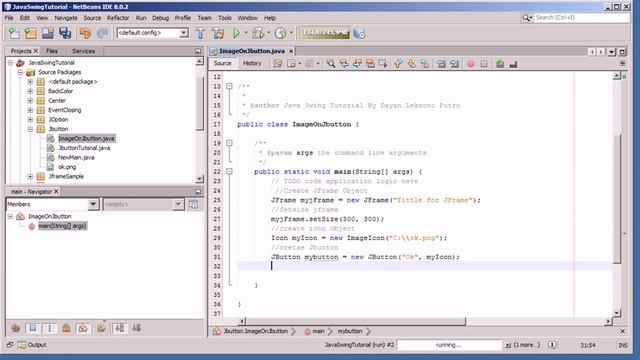Collapse the main method code fold
640x360 pixels.
(229, 171)
